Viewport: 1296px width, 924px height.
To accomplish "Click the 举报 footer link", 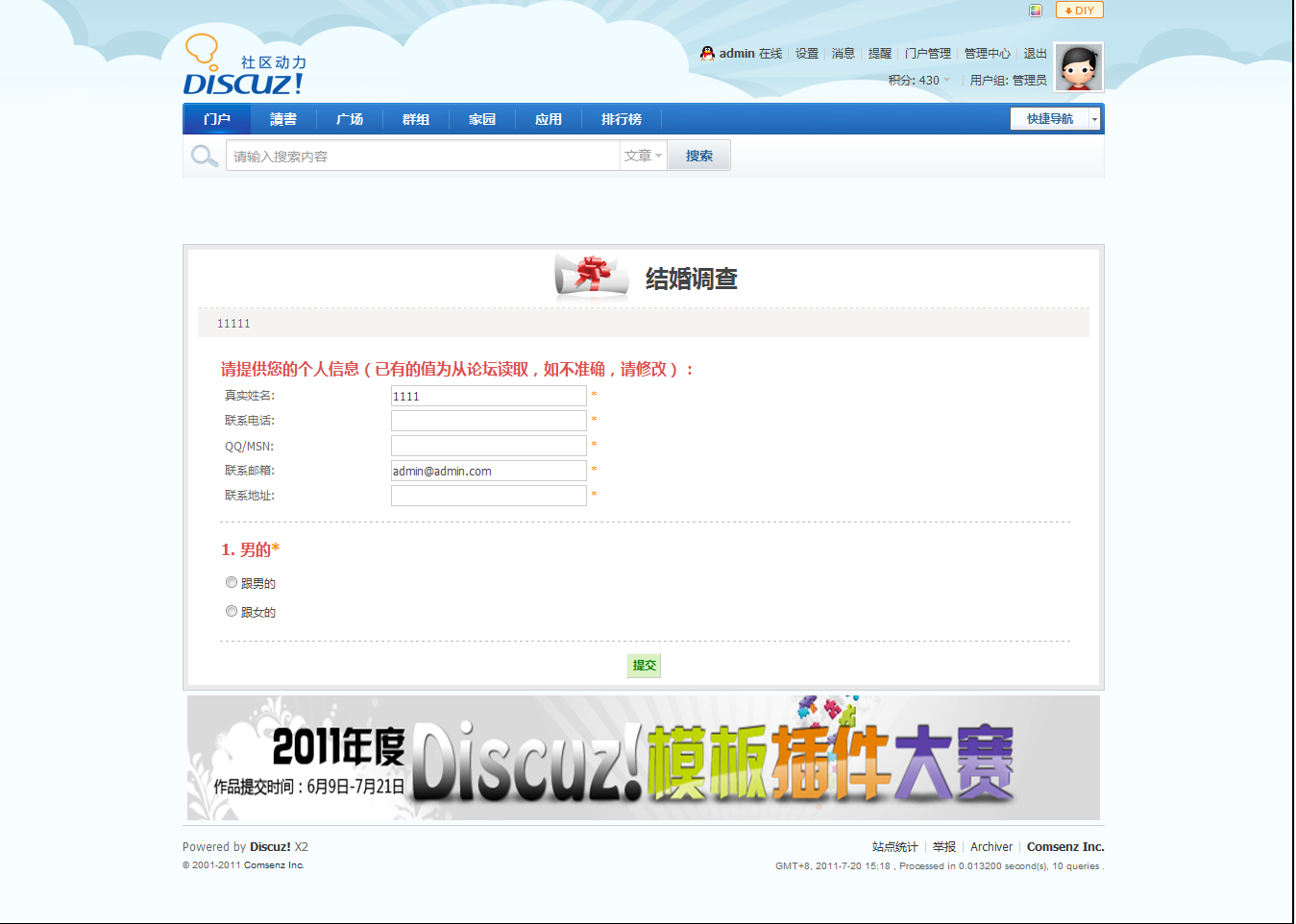I will (x=944, y=847).
